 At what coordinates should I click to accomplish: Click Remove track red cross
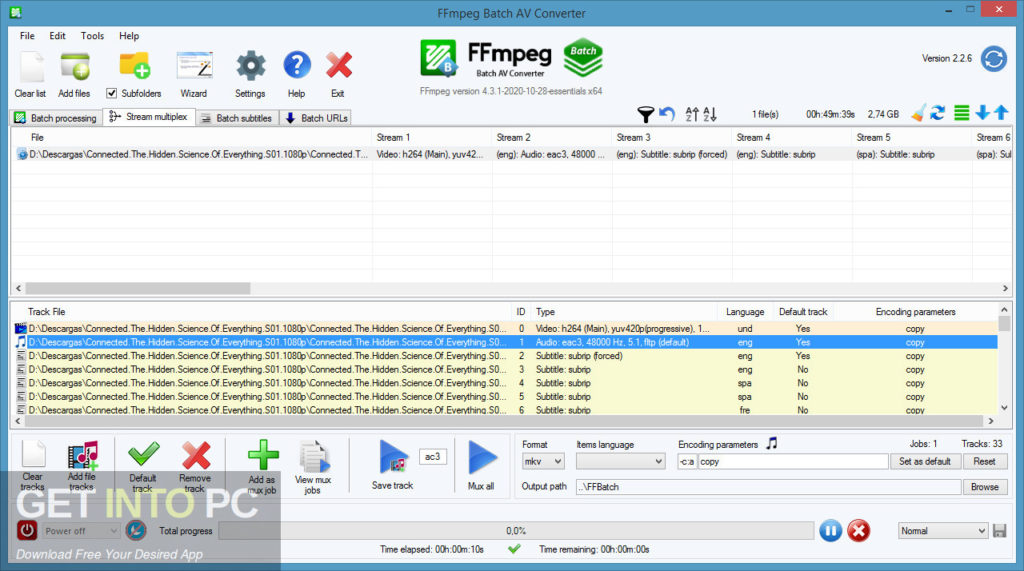196,455
